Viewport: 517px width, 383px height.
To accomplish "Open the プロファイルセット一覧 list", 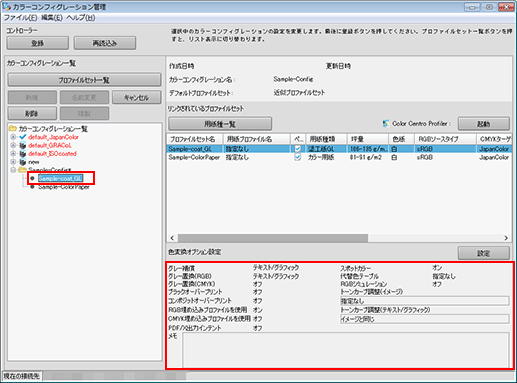I will 84,80.
